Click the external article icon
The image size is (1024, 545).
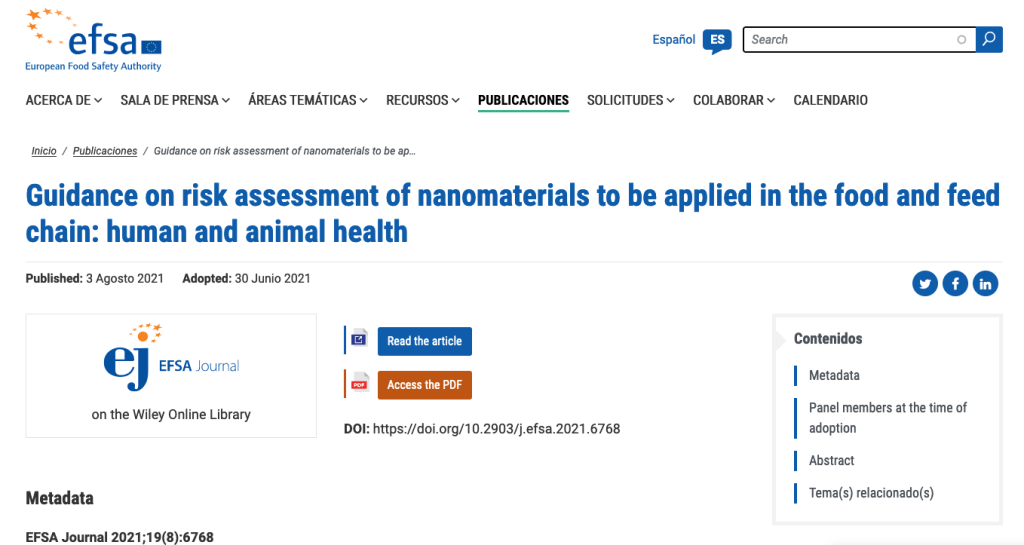pyautogui.click(x=359, y=341)
